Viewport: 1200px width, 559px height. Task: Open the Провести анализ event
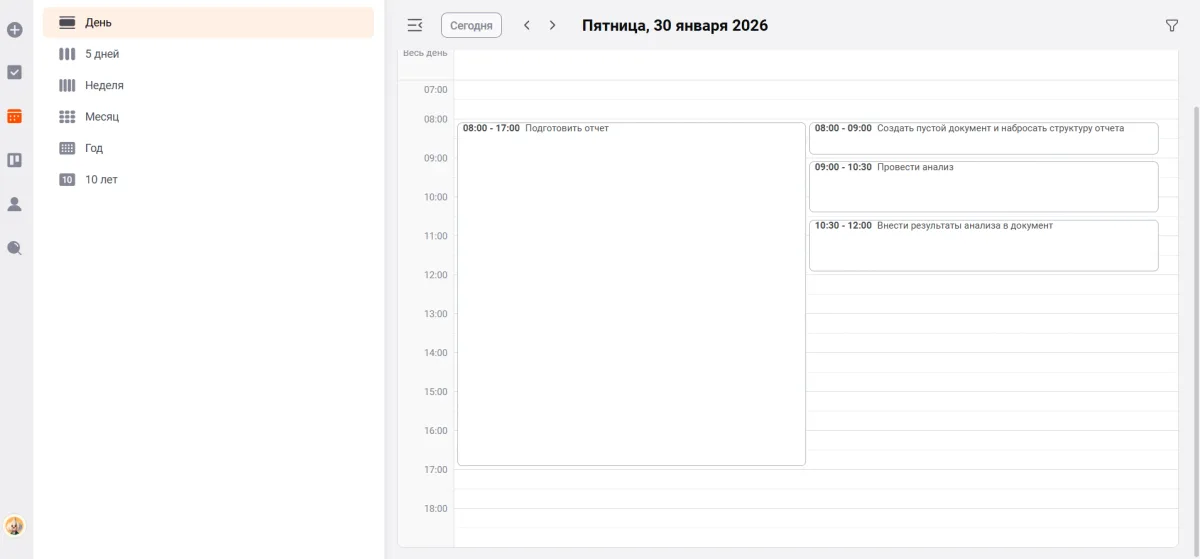click(983, 185)
